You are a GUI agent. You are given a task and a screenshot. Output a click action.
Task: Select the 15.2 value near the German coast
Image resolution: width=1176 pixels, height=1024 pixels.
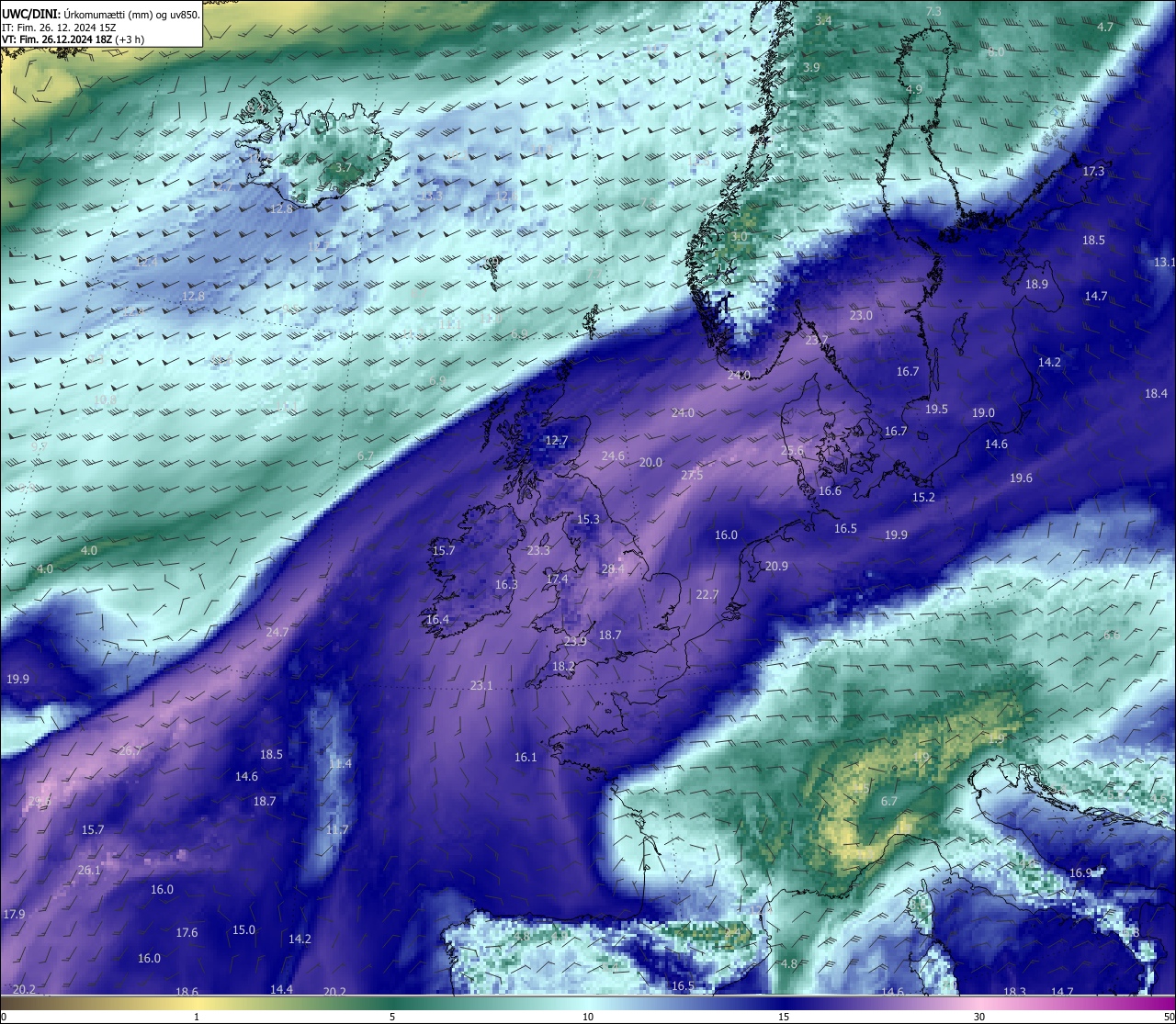coord(923,498)
